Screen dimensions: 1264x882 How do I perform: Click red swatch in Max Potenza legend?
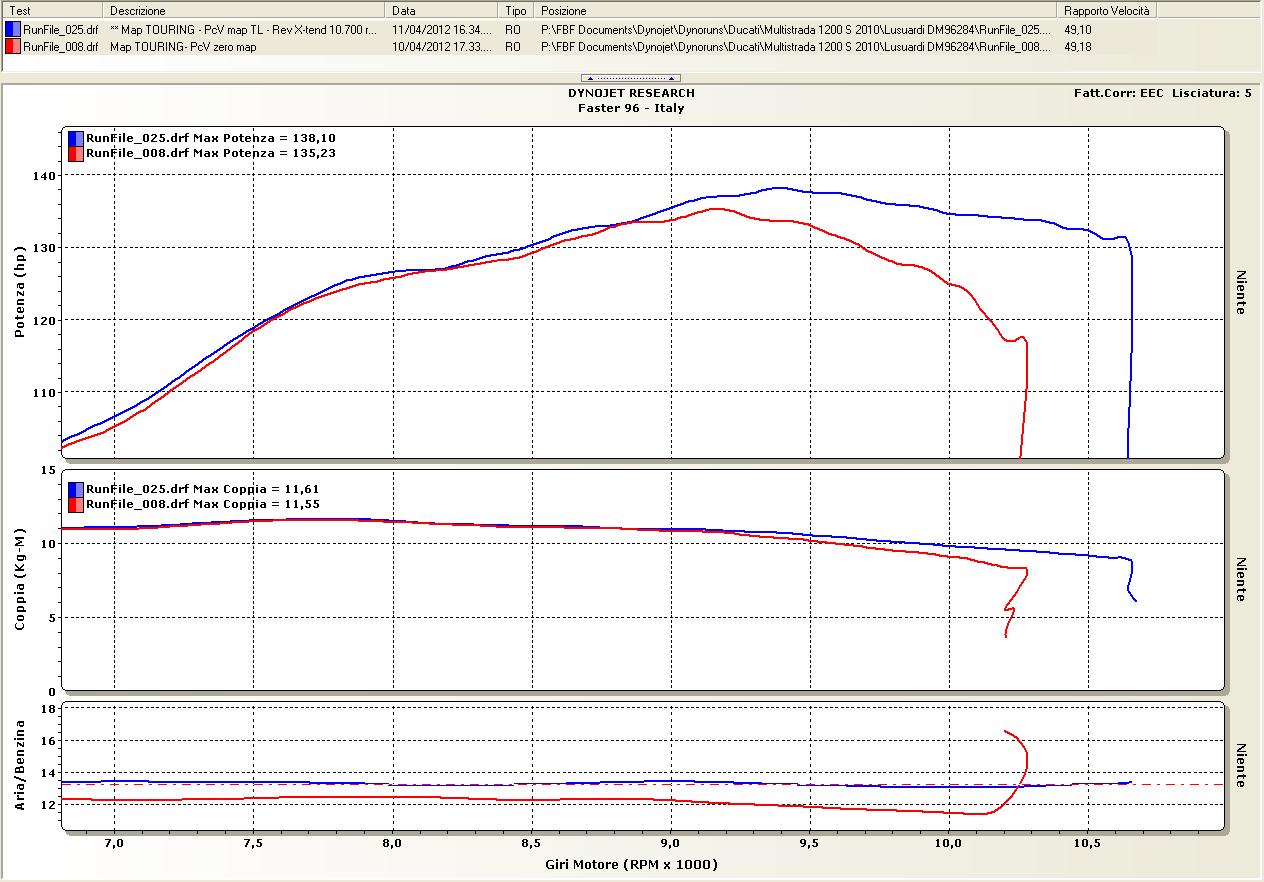coord(76,153)
